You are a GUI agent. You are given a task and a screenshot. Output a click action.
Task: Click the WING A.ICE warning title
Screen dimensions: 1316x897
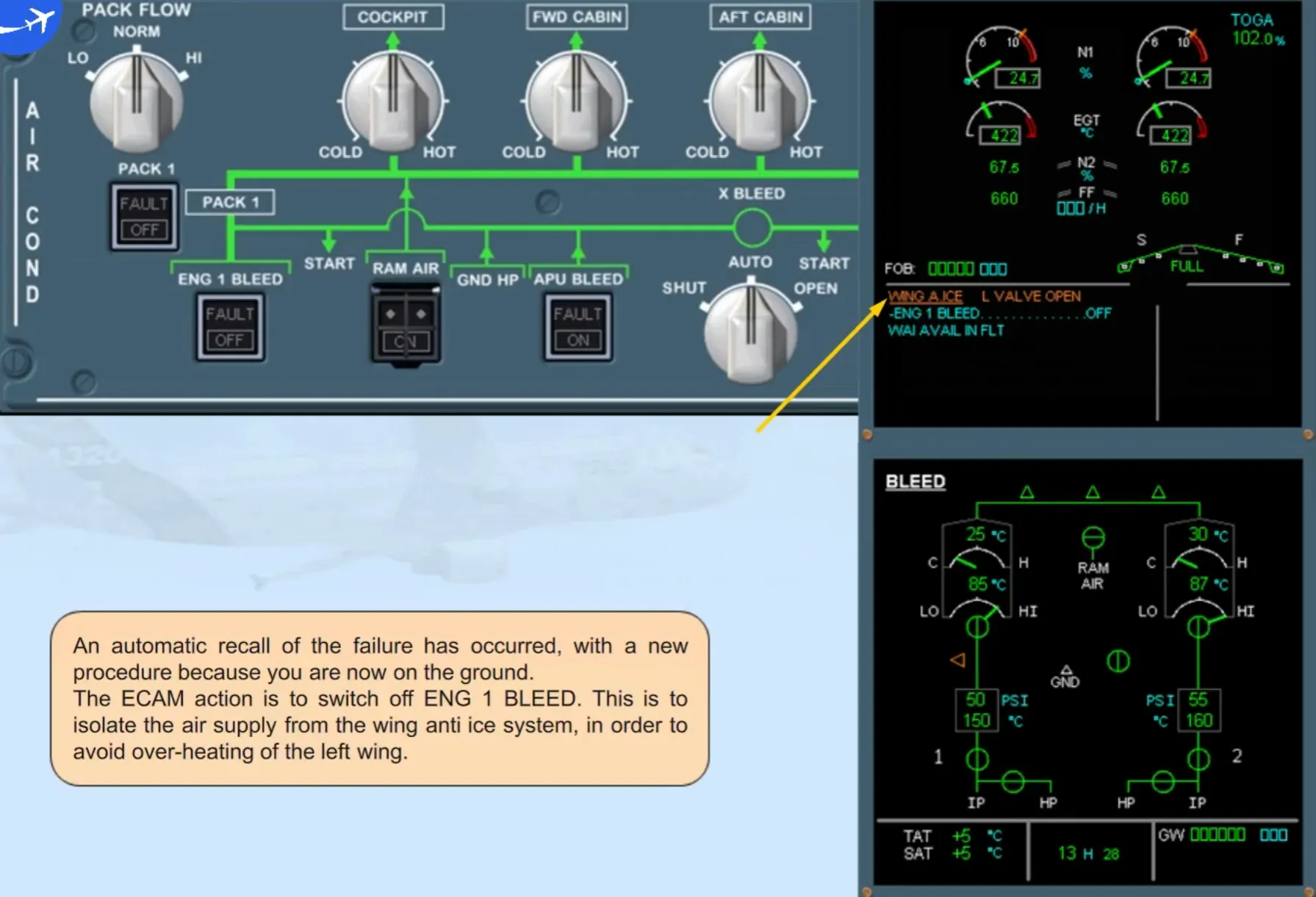[925, 296]
